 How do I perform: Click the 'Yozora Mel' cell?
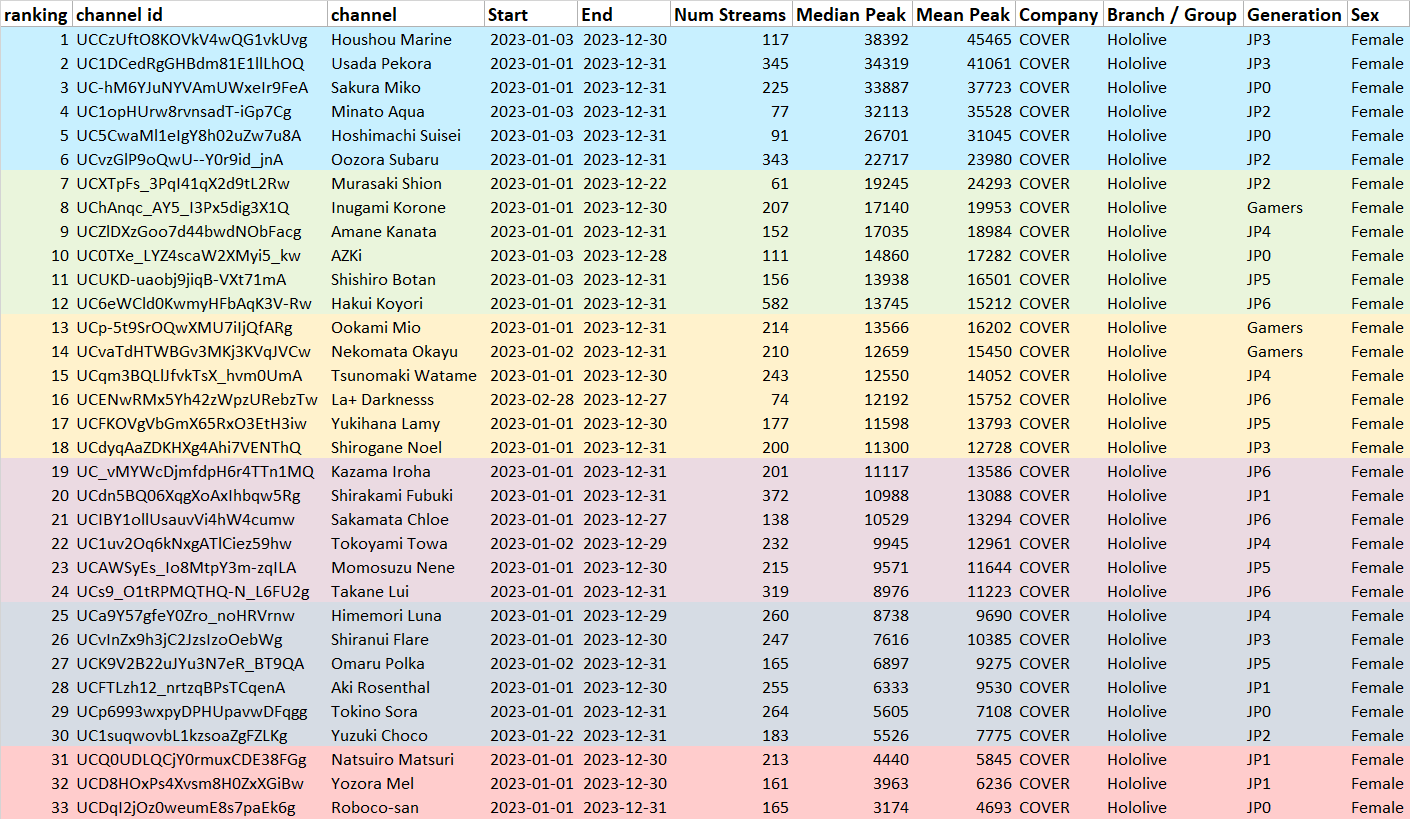(x=406, y=784)
